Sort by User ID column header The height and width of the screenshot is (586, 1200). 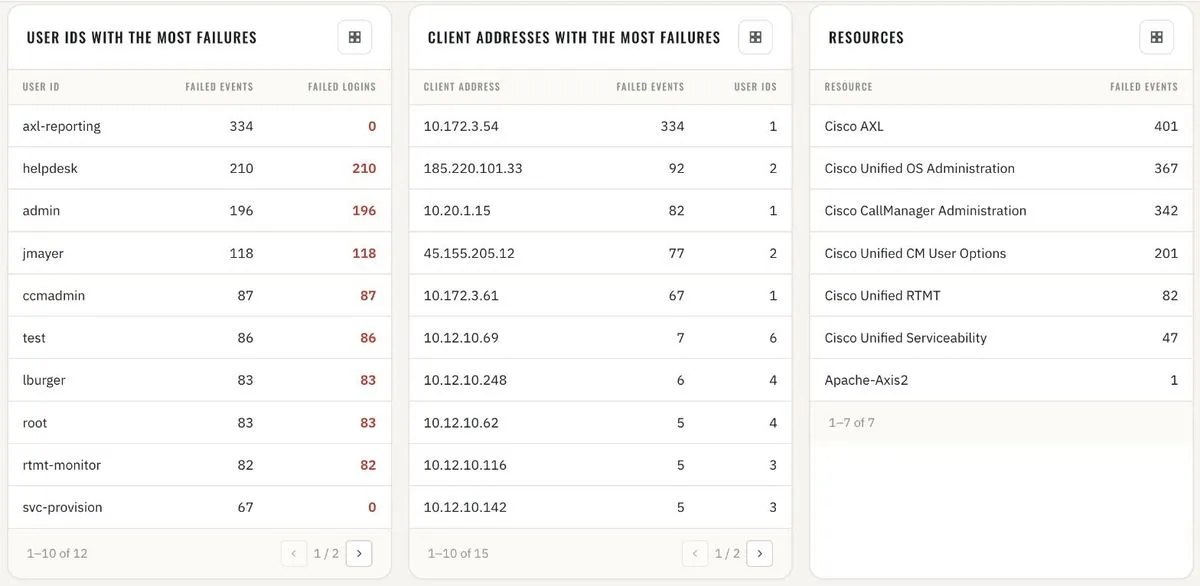click(41, 87)
